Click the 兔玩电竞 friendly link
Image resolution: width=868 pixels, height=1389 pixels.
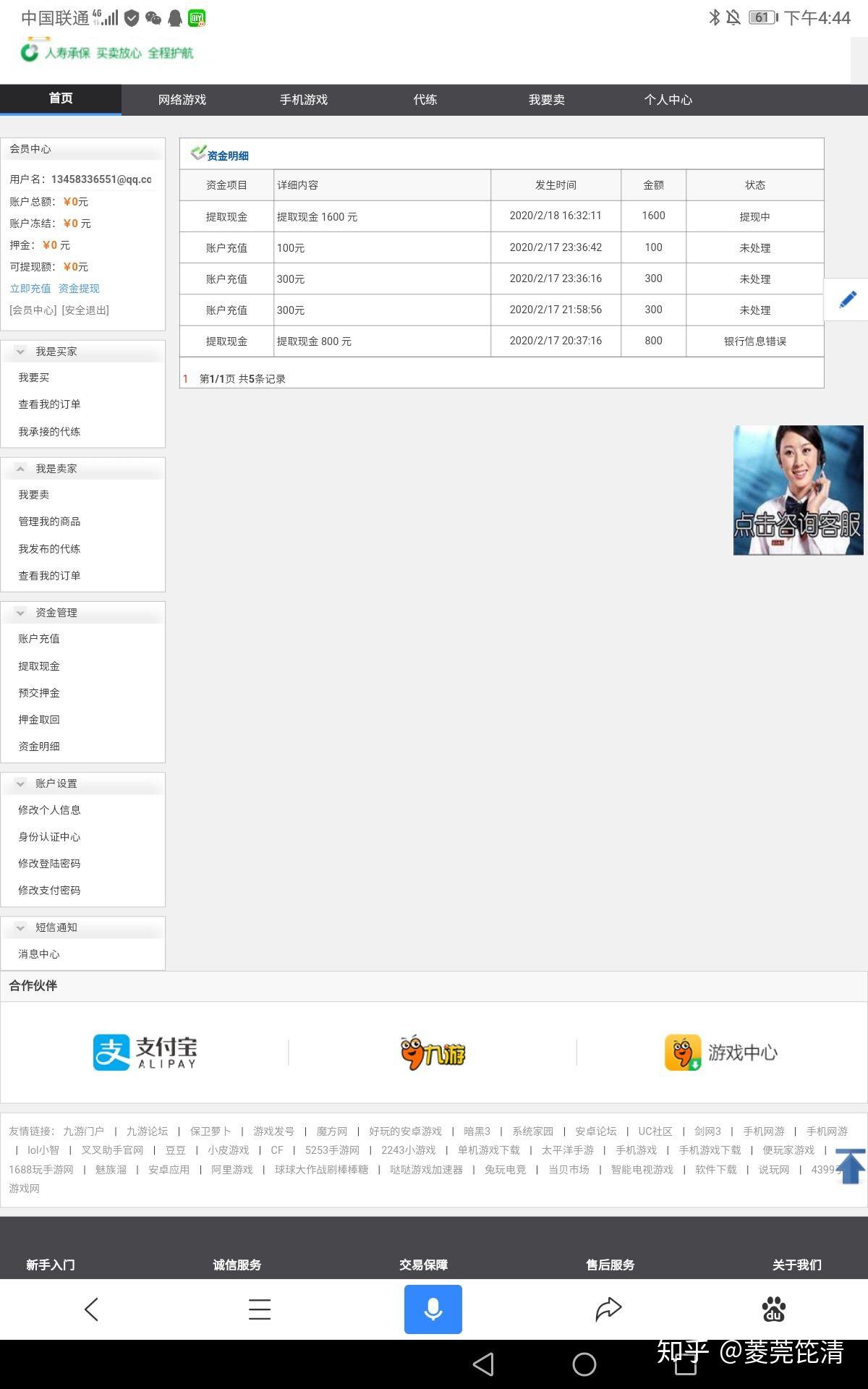click(x=506, y=1170)
